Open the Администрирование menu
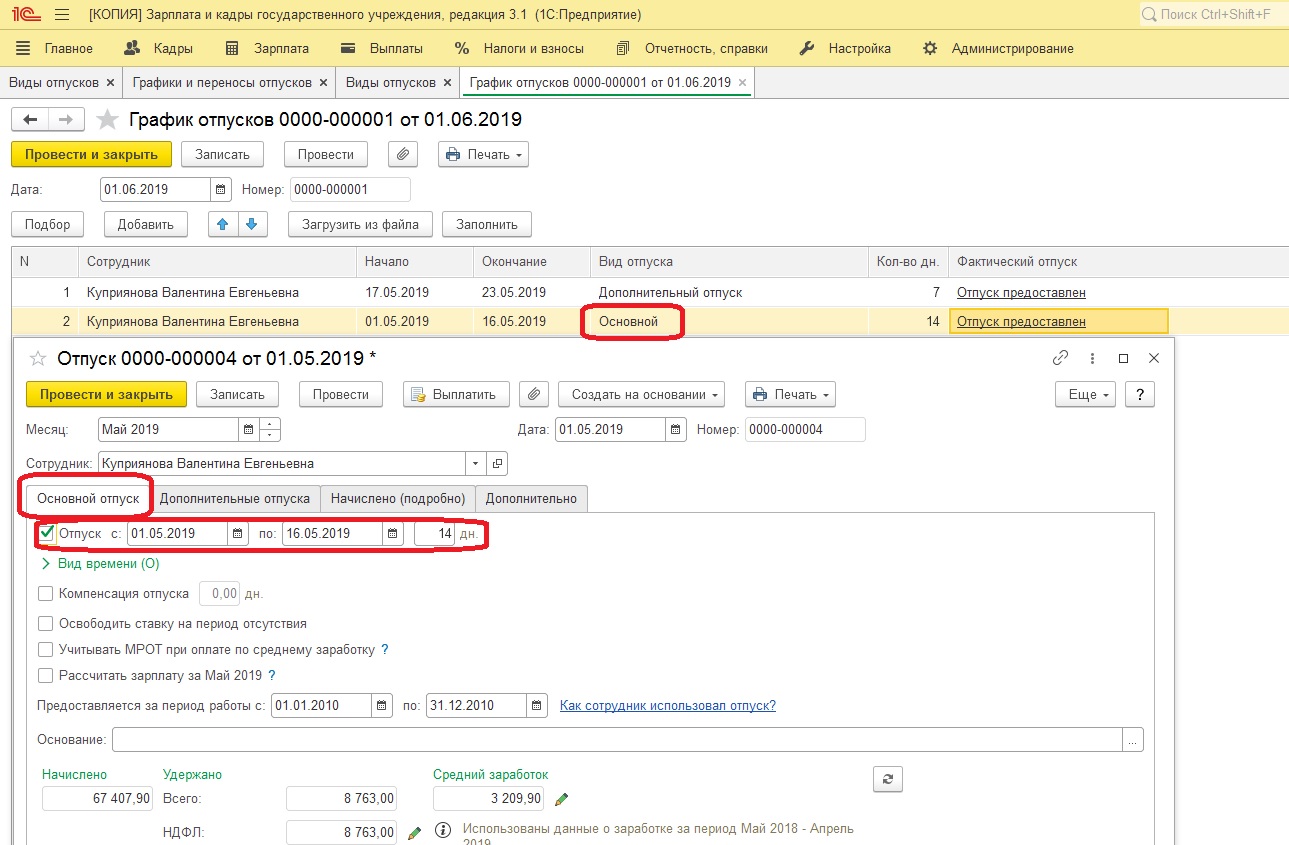The width and height of the screenshot is (1289, 845). pyautogui.click(x=998, y=48)
